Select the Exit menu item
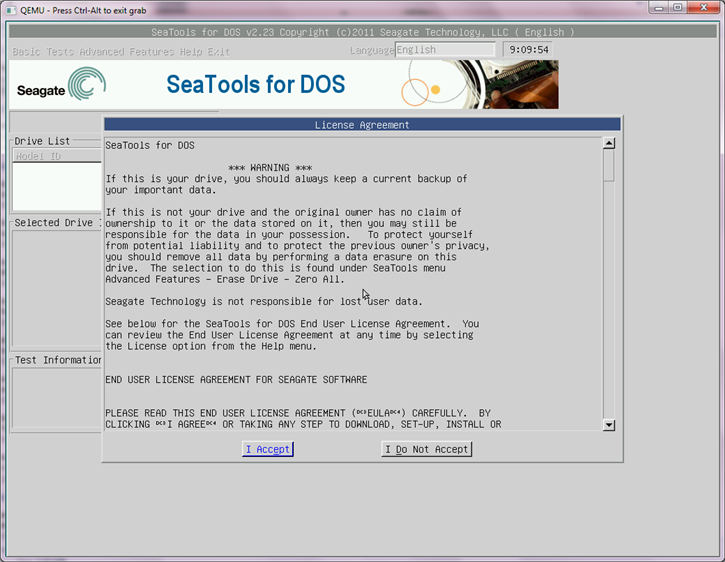Screen dimensions: 725x562 (x=218, y=51)
